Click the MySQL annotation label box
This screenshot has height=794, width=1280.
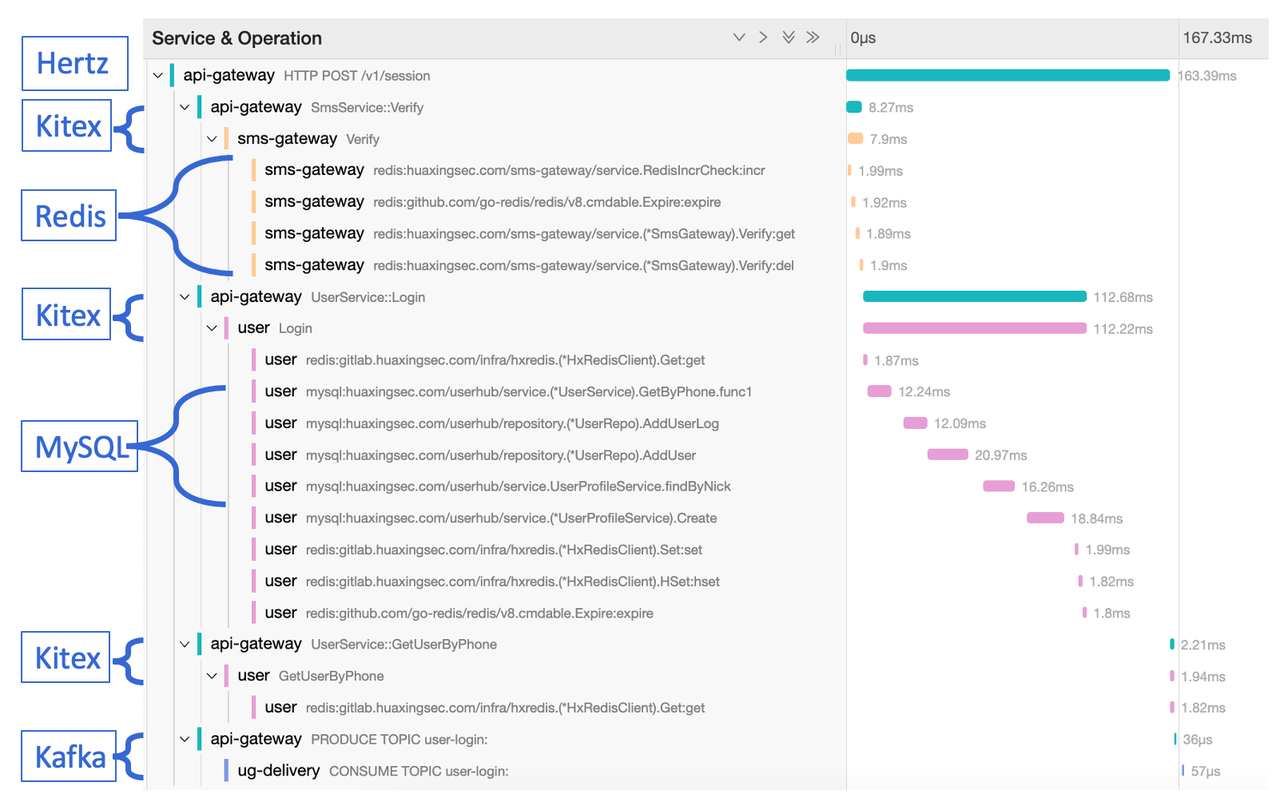pyautogui.click(x=79, y=447)
